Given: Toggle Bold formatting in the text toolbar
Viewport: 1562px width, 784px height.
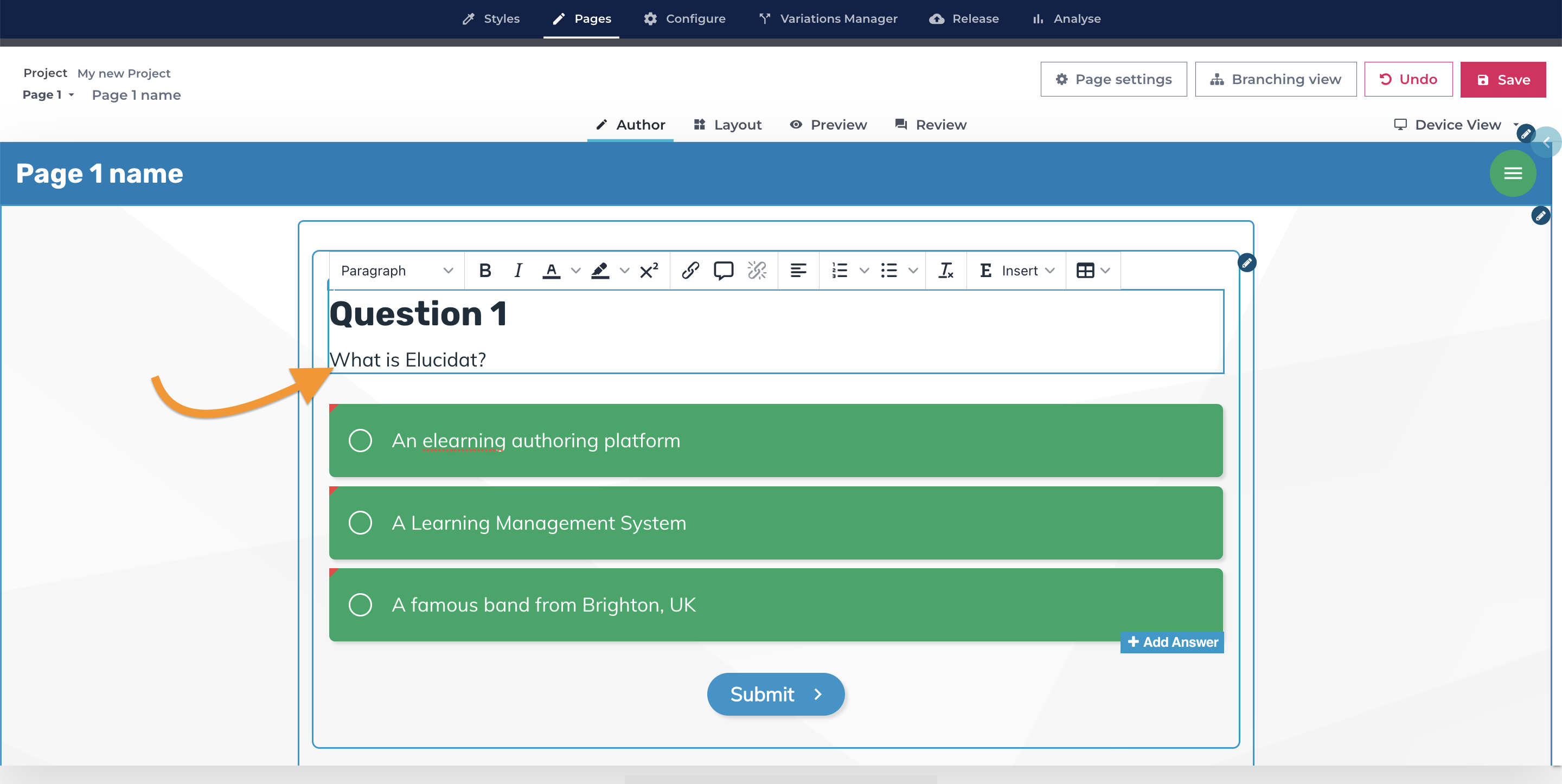Looking at the screenshot, I should coord(484,271).
